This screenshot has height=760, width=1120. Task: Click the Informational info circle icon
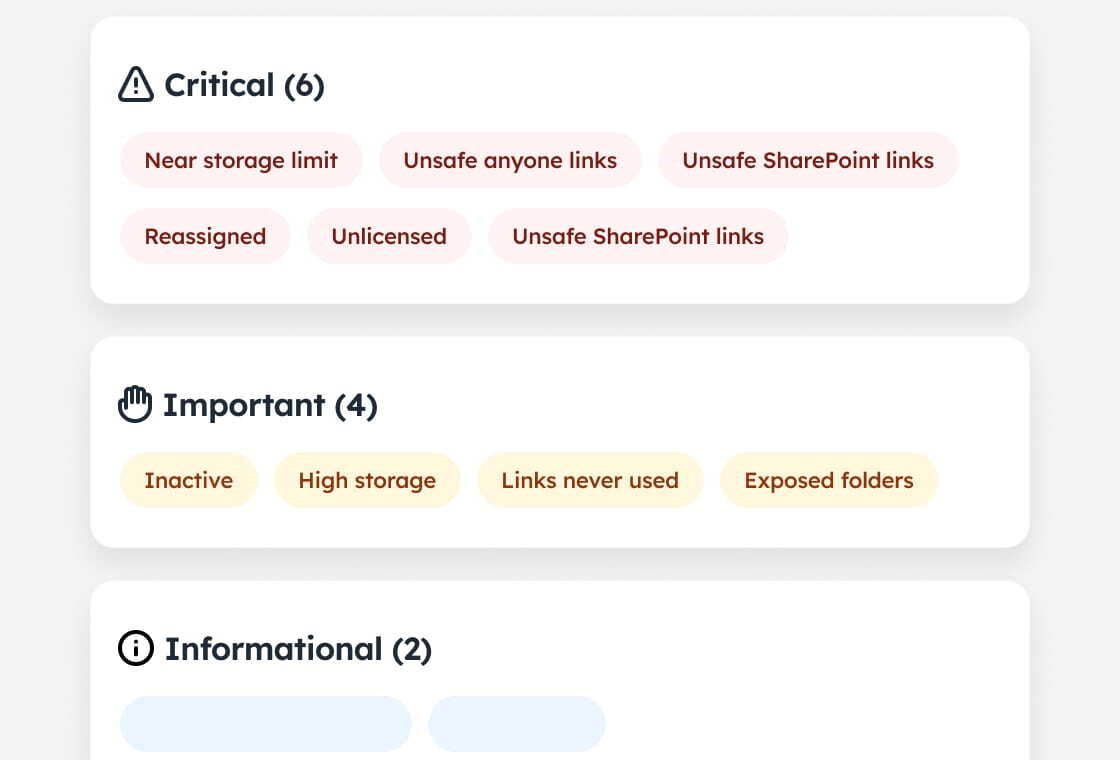tap(136, 649)
